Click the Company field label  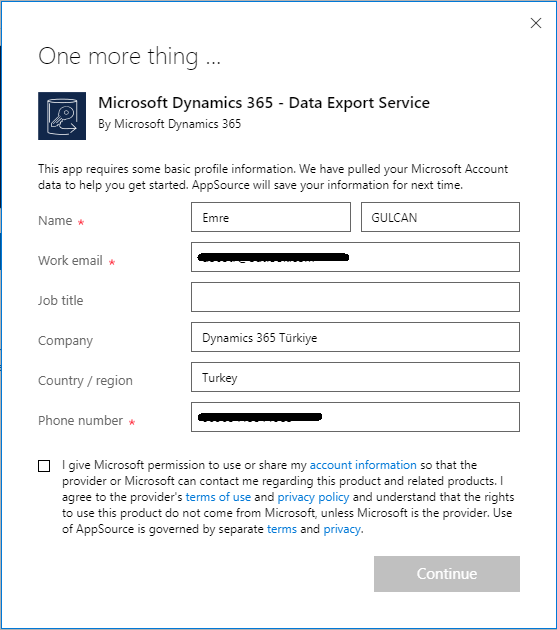coord(66,341)
